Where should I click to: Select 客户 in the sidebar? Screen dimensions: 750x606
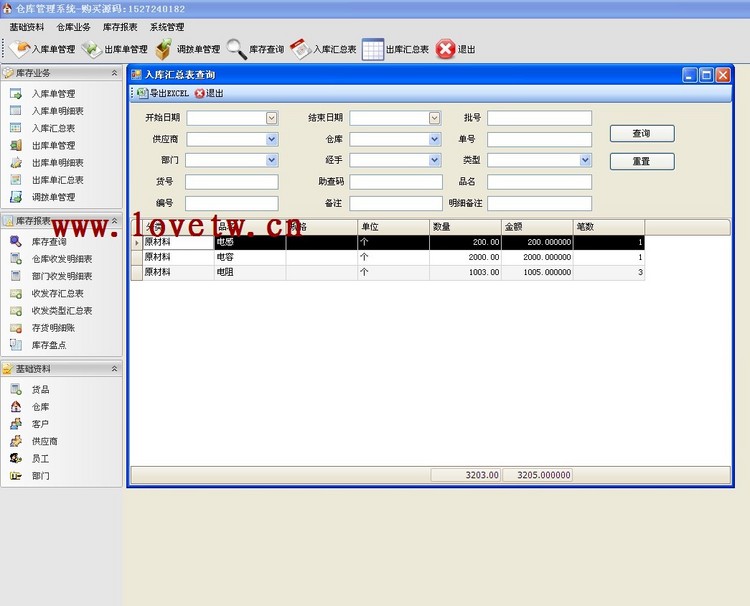(40, 424)
